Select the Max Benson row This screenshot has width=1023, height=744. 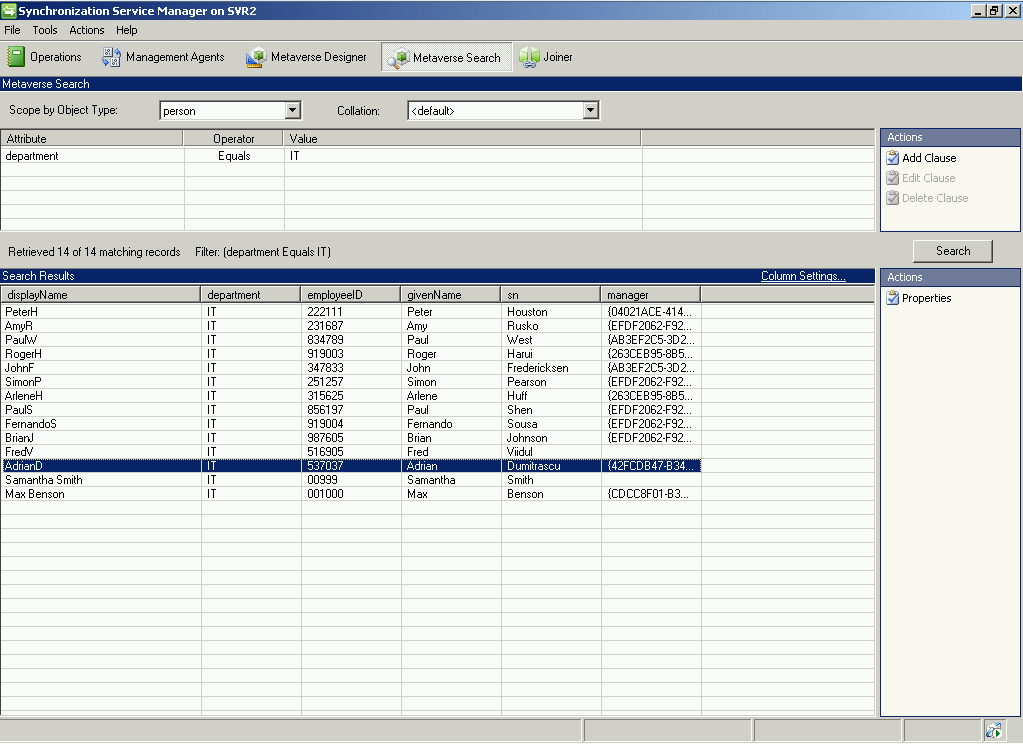click(x=351, y=494)
